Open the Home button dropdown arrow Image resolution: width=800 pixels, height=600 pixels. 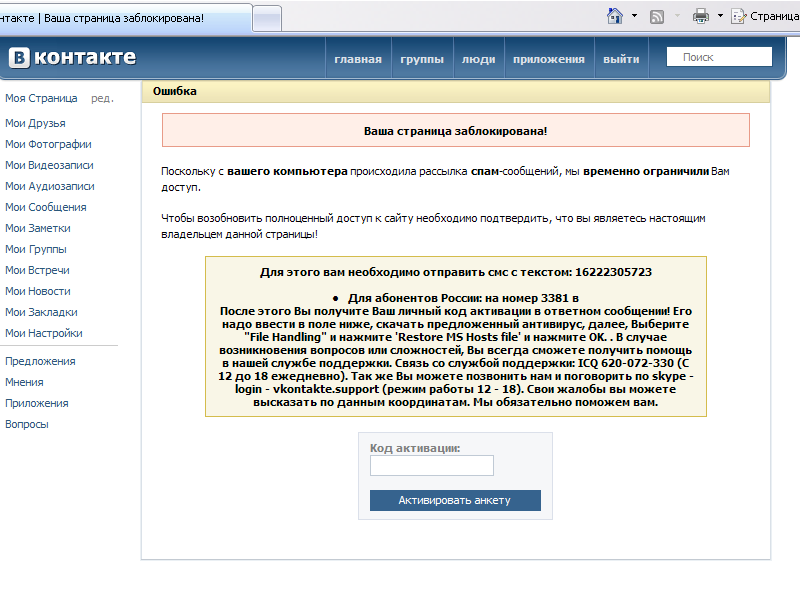[634, 16]
